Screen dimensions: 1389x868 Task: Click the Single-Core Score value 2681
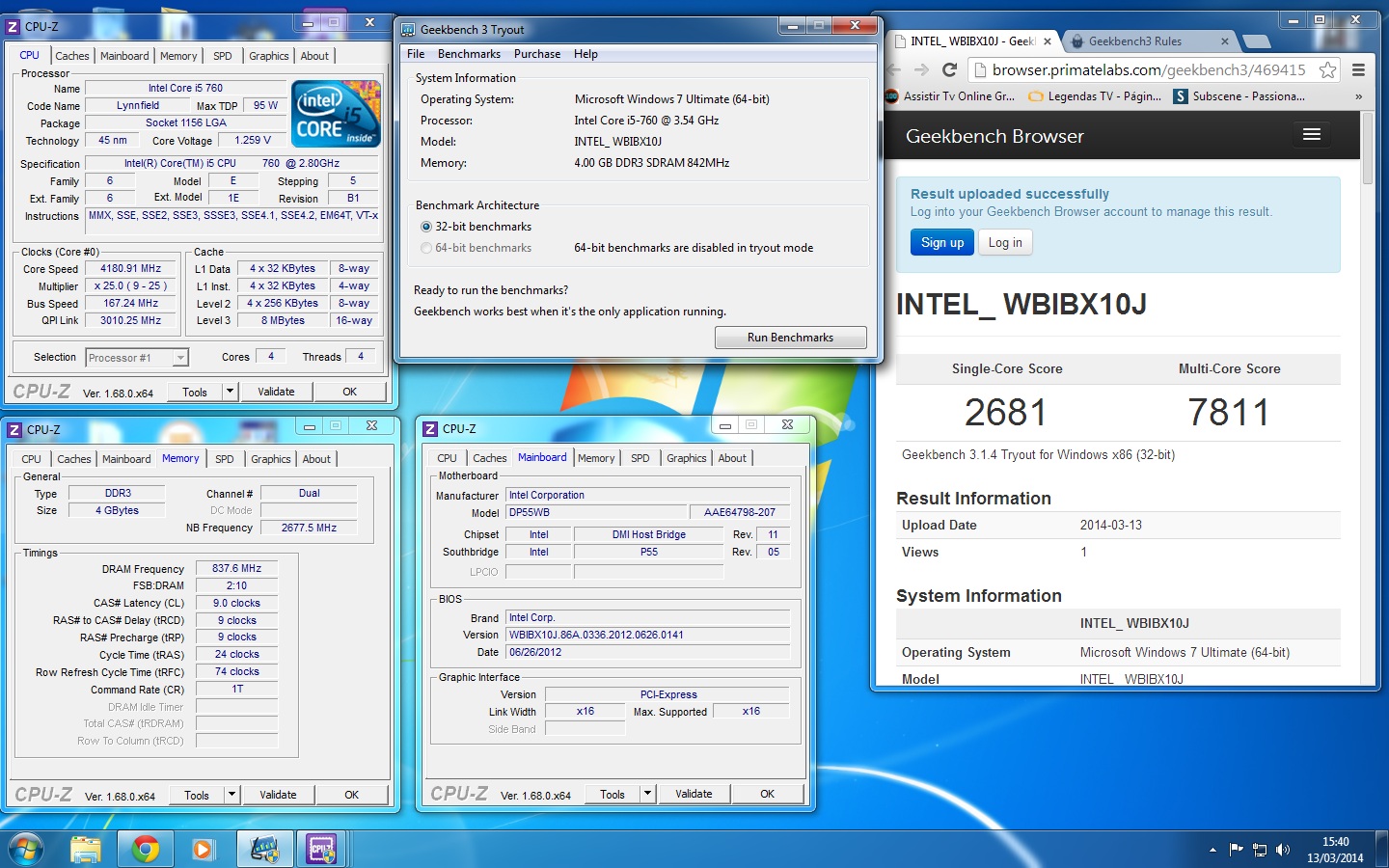pos(1006,413)
